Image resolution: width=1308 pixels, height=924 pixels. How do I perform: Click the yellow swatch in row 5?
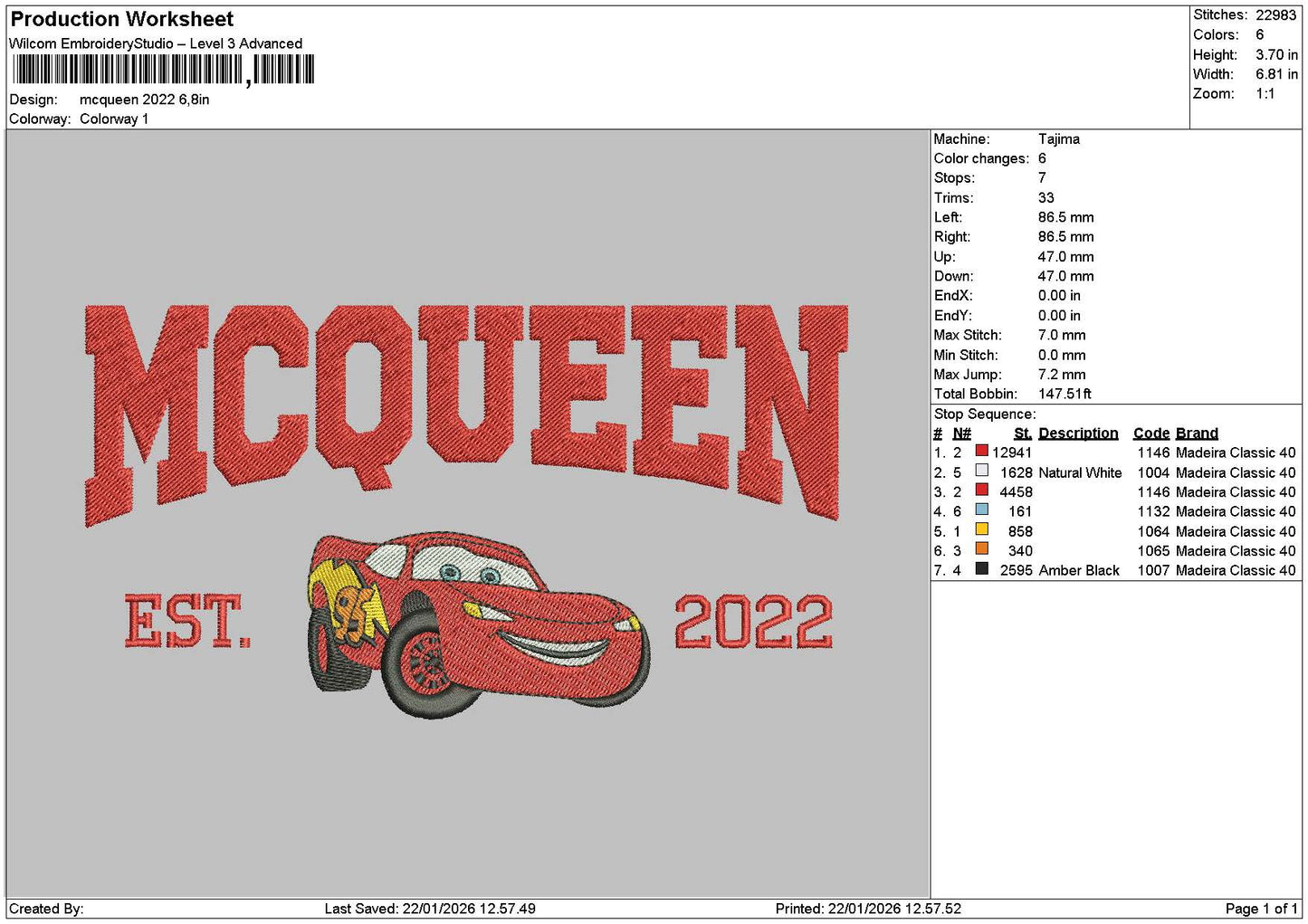[x=981, y=529]
